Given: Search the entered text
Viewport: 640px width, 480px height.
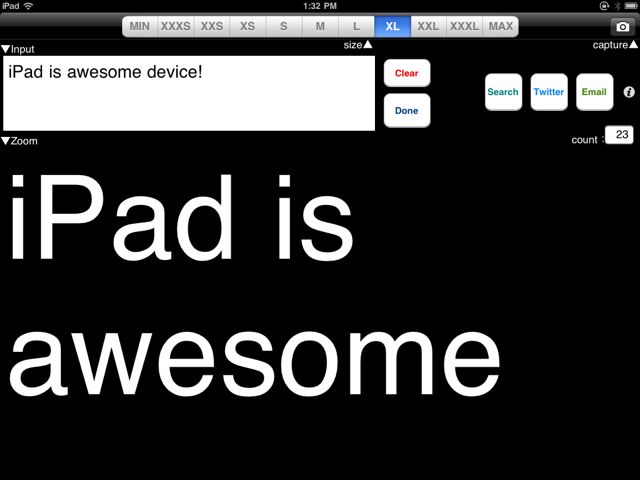Looking at the screenshot, I should pos(503,92).
